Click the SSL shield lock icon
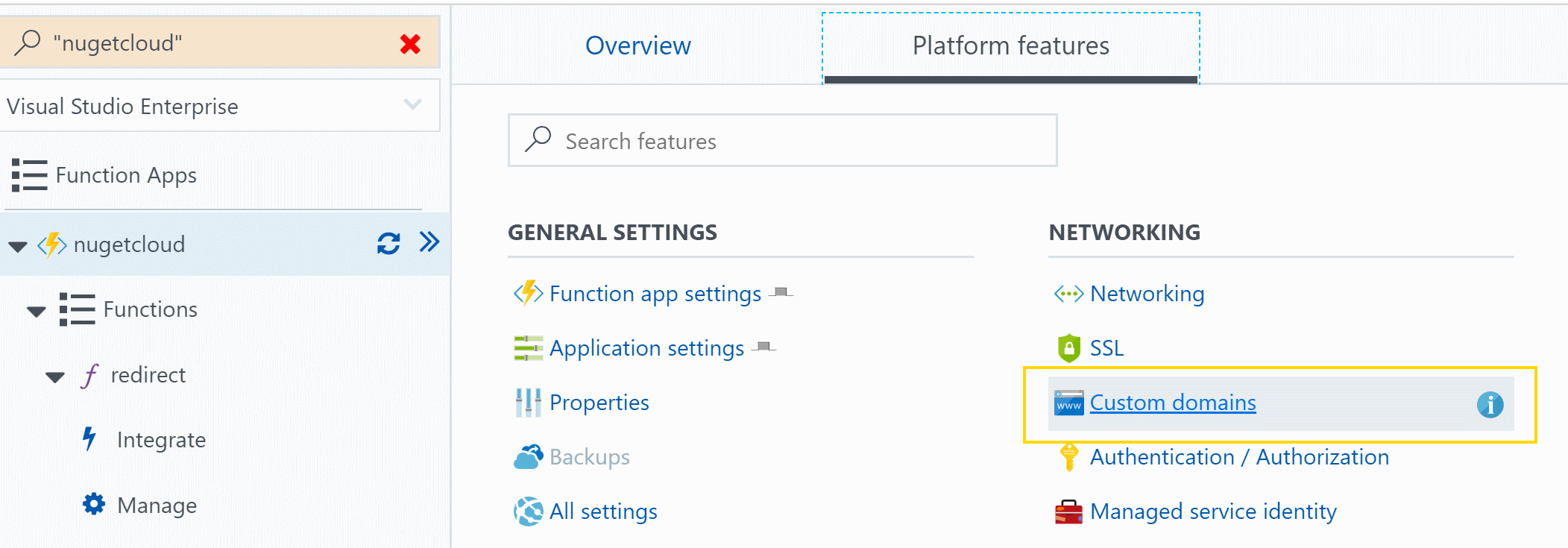 (1069, 348)
